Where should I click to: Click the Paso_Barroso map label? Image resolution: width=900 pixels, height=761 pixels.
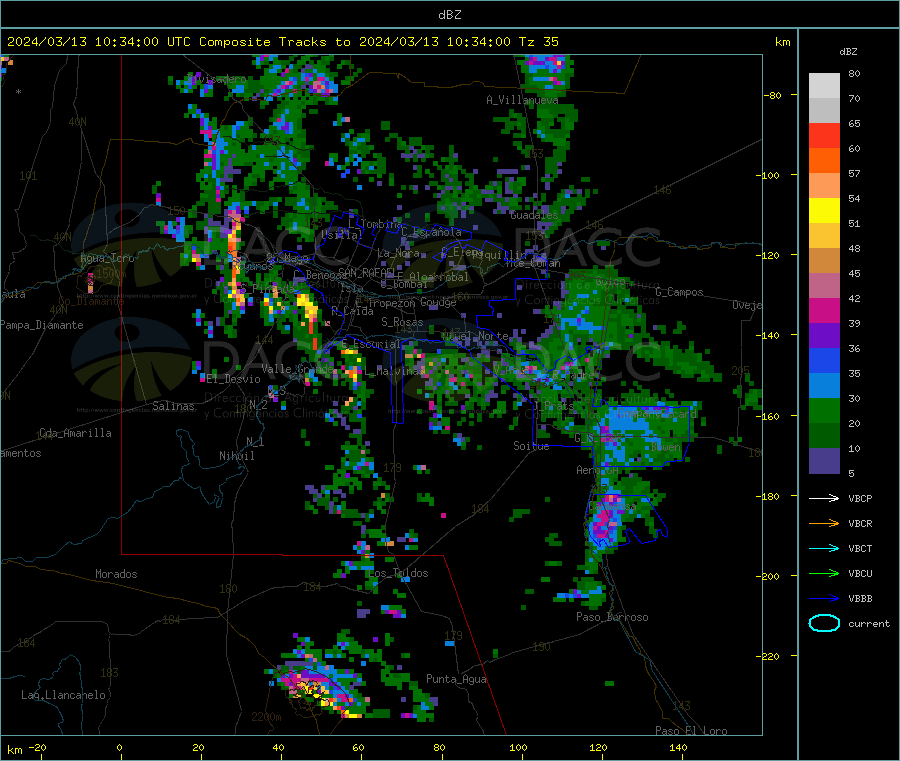pyautogui.click(x=612, y=618)
